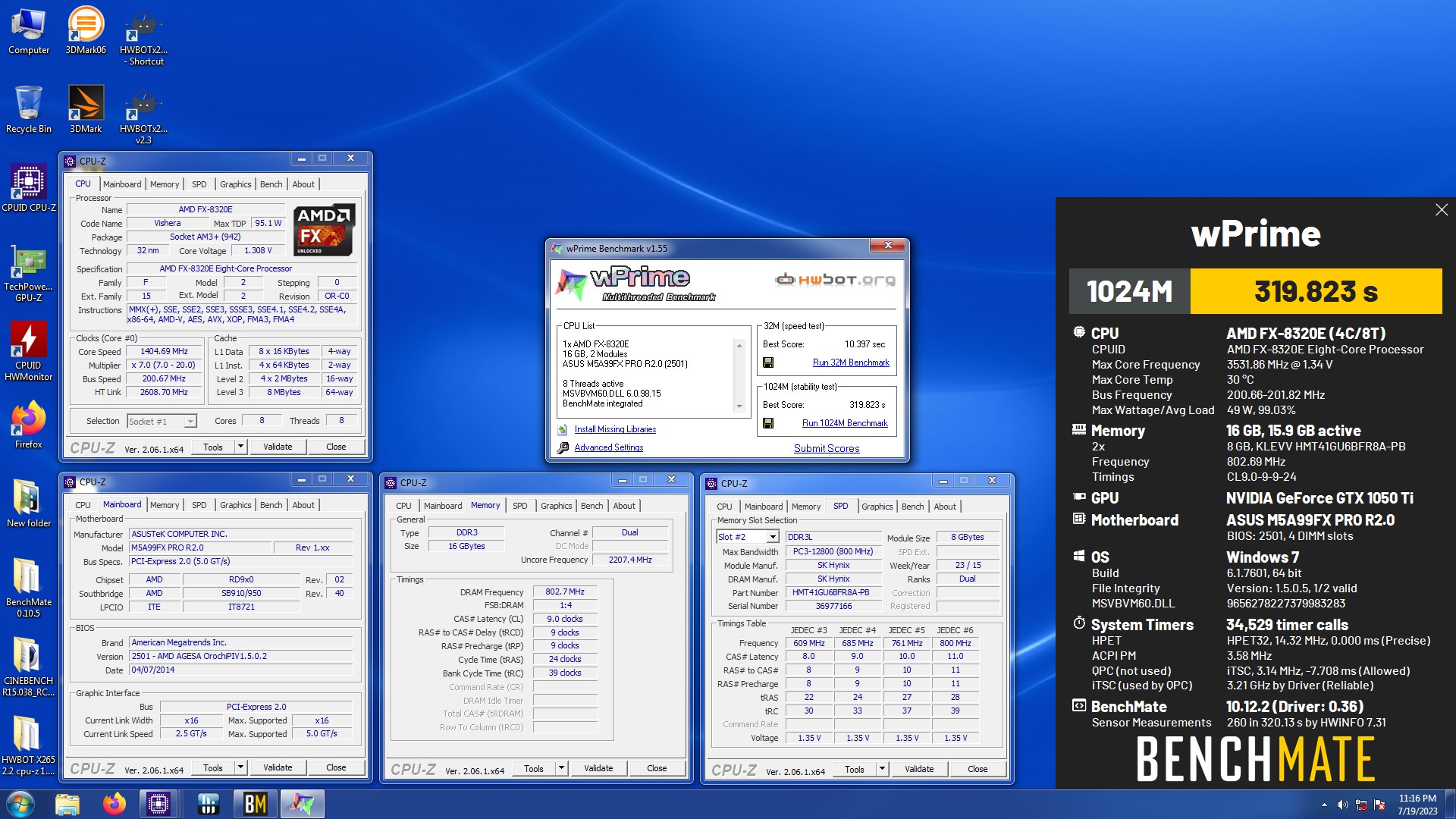Click Run 32M Benchmark link
The image size is (1456, 819).
coord(851,362)
